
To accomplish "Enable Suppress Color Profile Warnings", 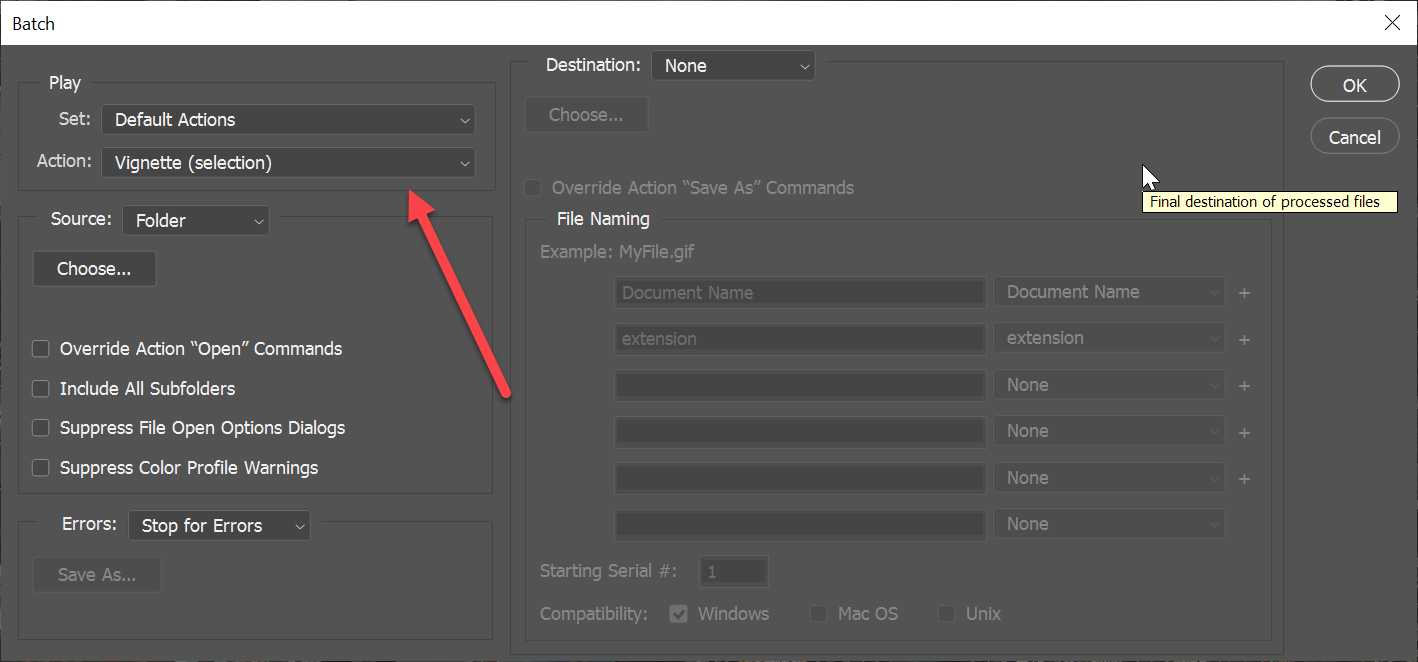I will pos(41,468).
